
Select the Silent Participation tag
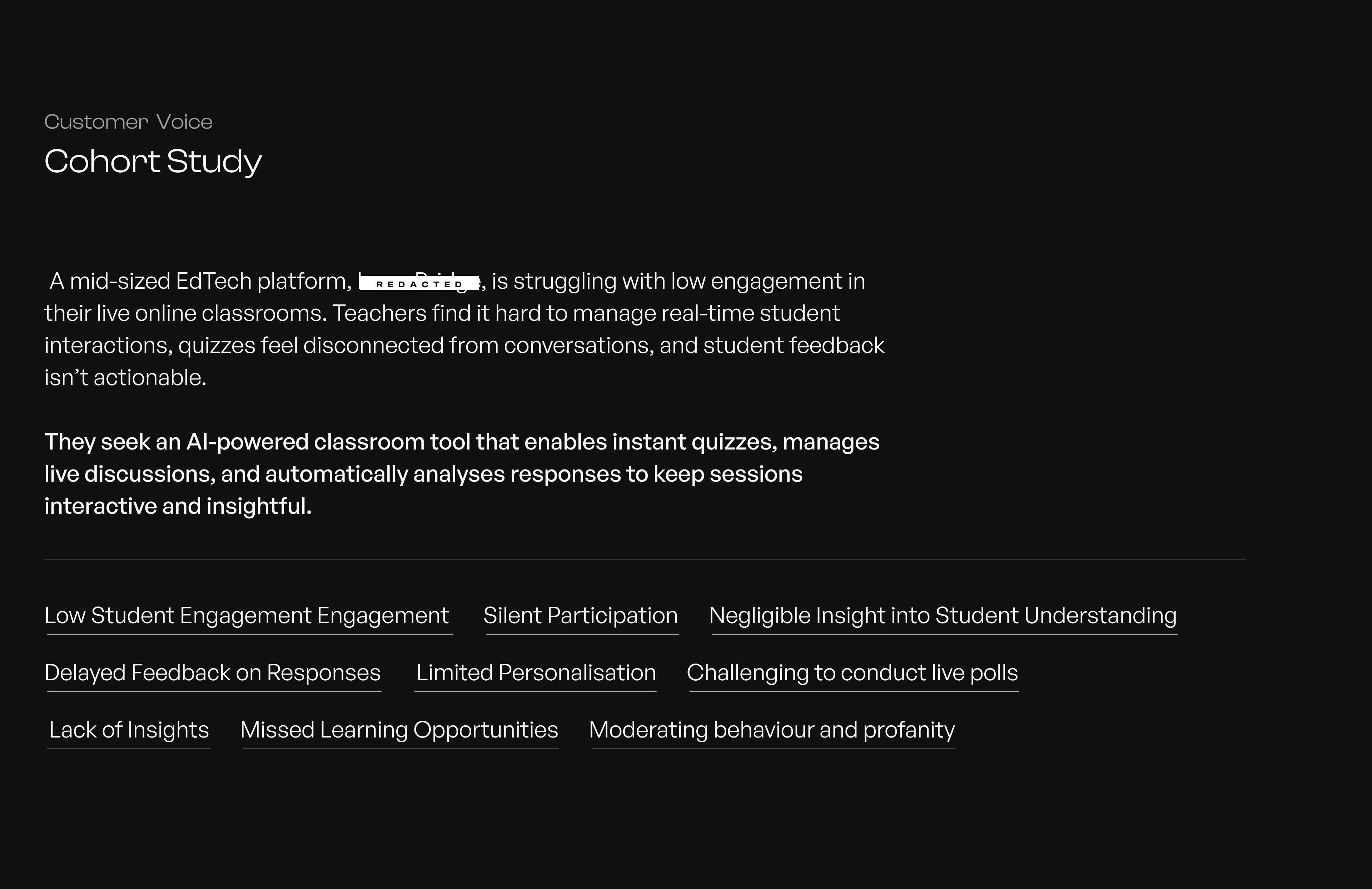tap(581, 616)
